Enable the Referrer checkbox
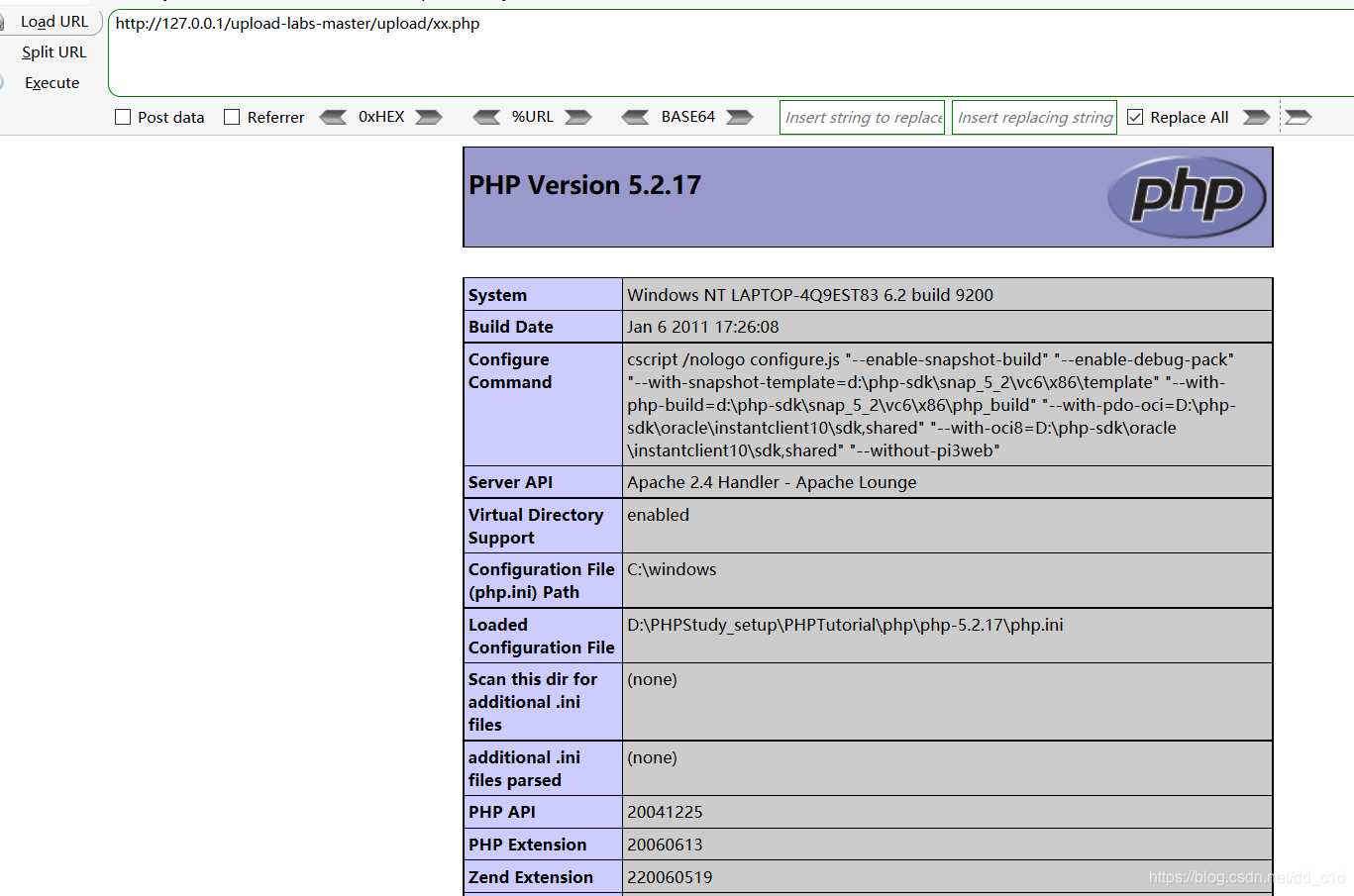 [232, 117]
